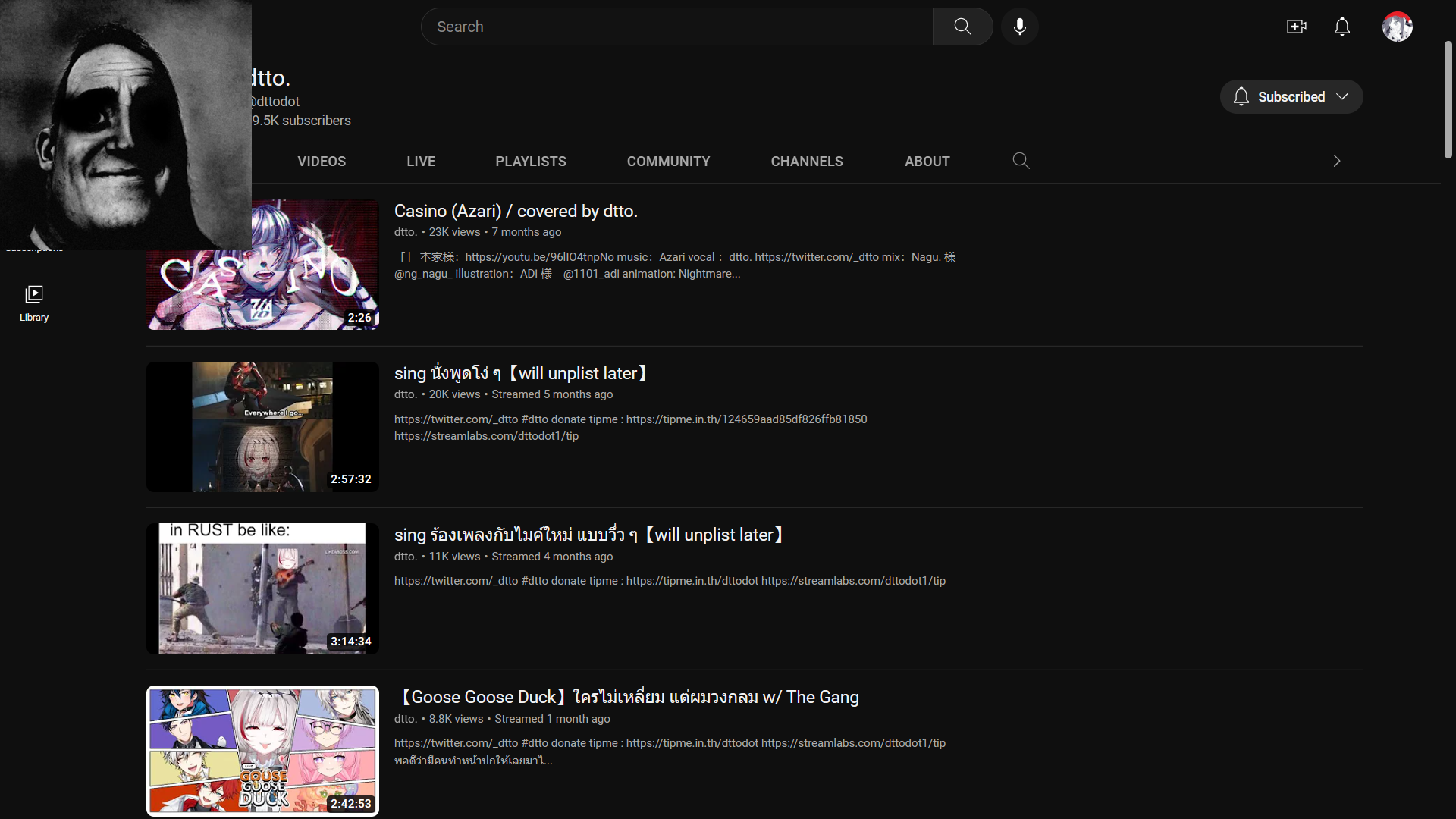Click the 2:57:32 singing stream thumbnail
1456x819 pixels.
(262, 427)
